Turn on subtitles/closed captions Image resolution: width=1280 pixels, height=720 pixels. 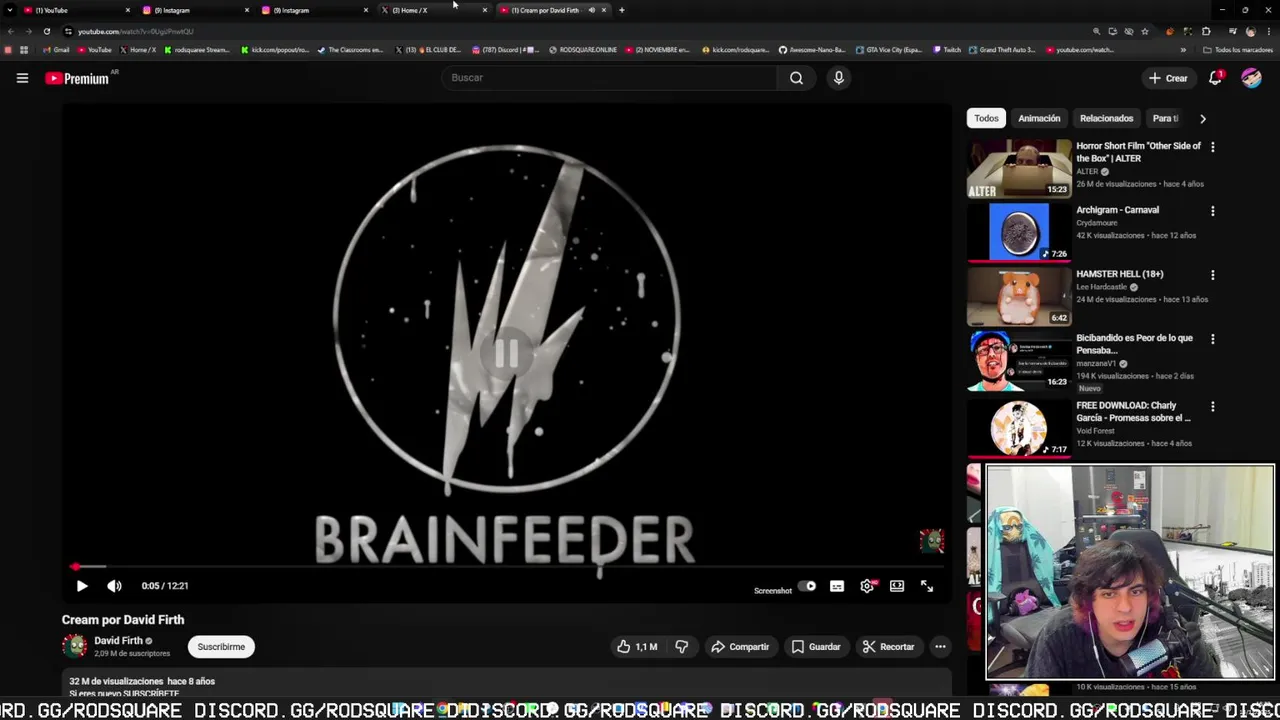point(837,587)
